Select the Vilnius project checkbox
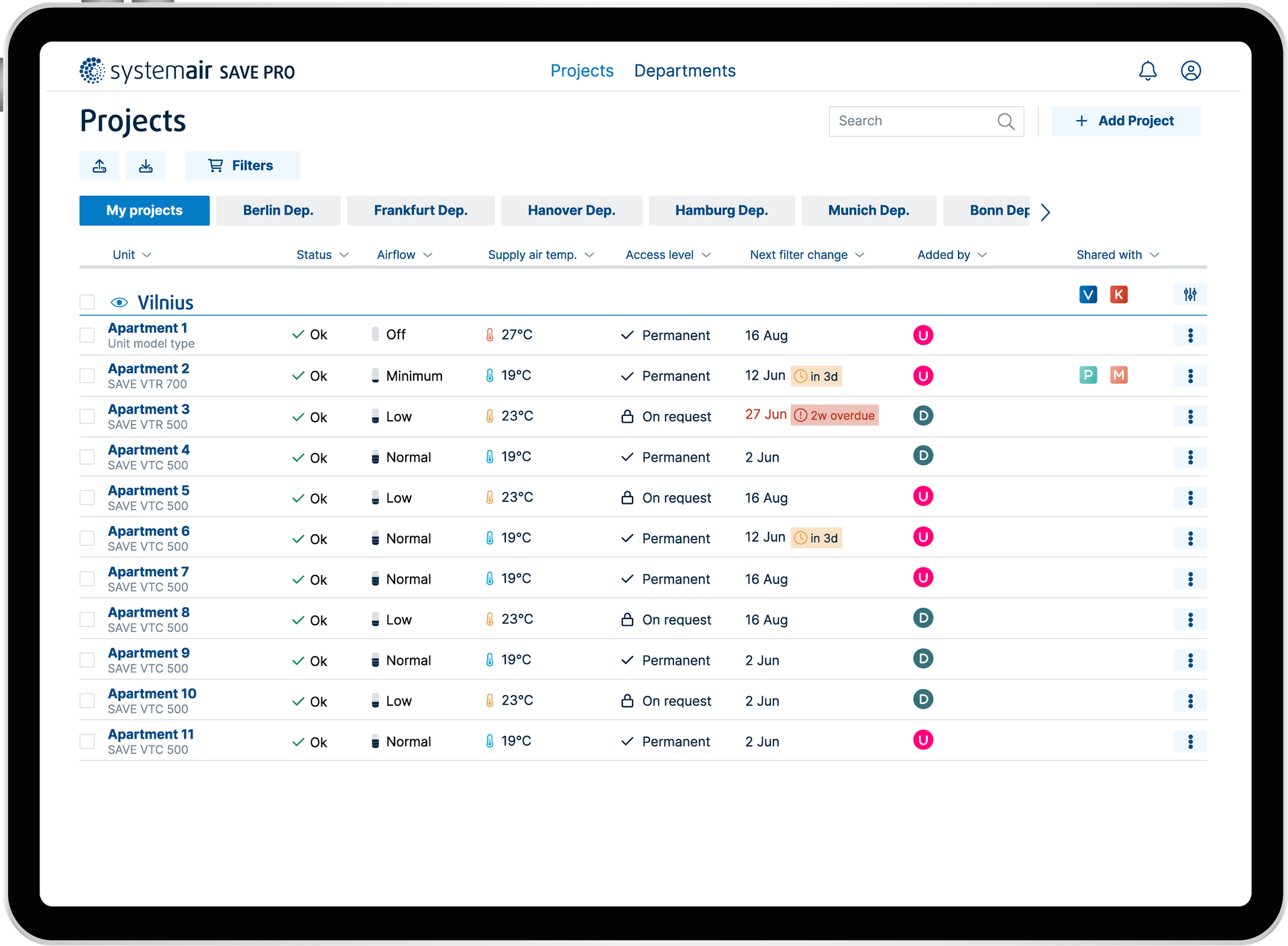This screenshot has height=946, width=1288. (87, 303)
